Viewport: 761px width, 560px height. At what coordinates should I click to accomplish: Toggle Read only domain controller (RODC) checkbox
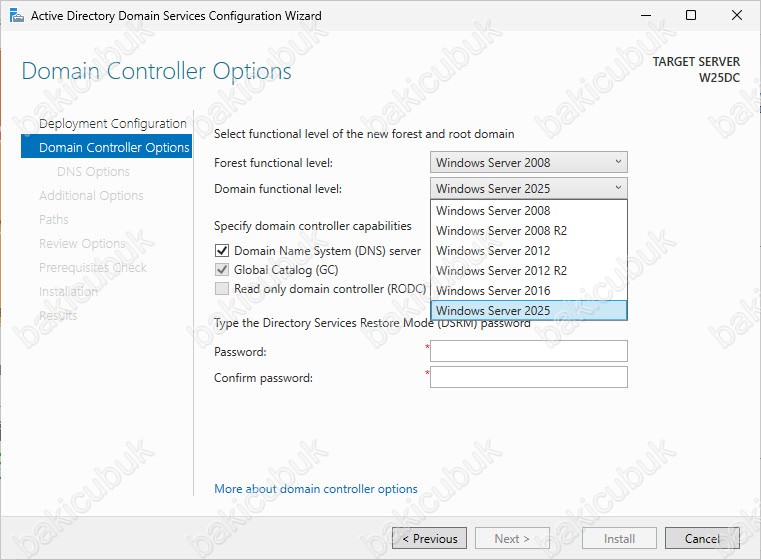coord(222,289)
